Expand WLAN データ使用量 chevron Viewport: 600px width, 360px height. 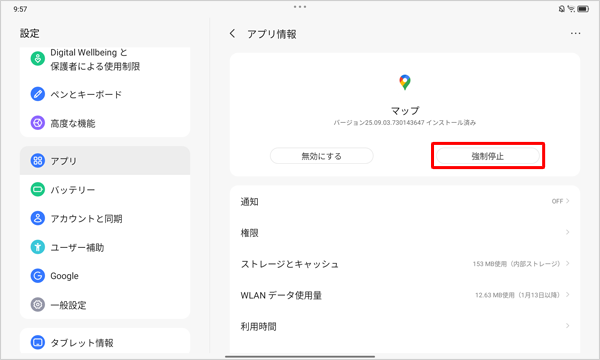[567, 295]
